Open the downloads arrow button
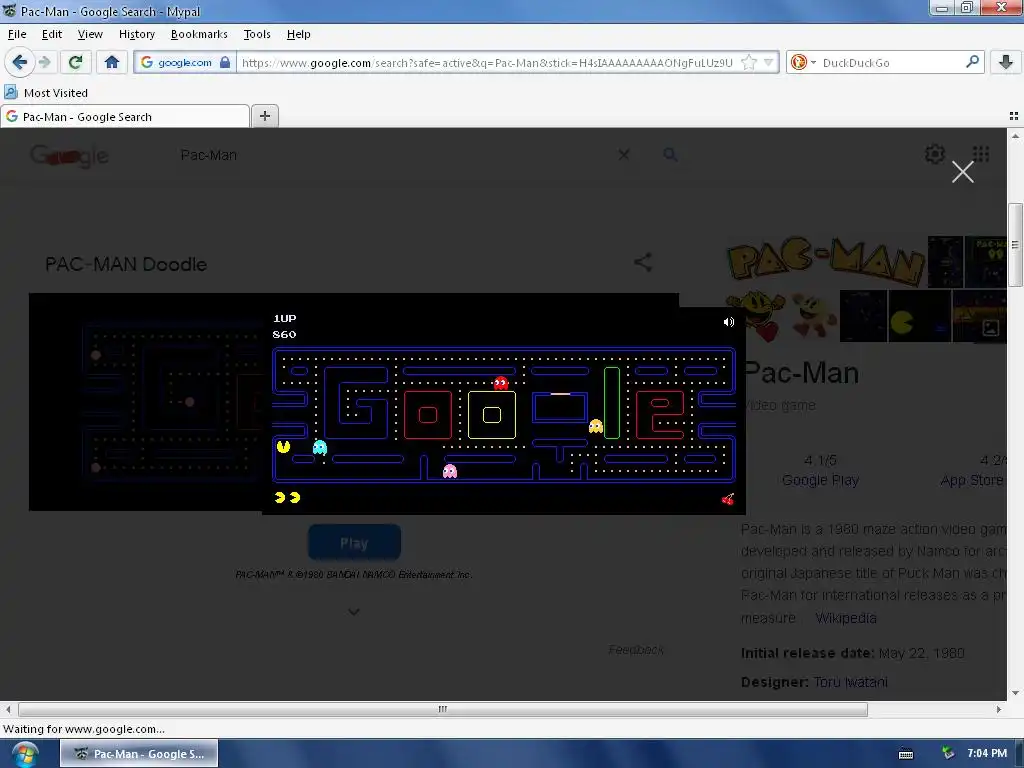The height and width of the screenshot is (768, 1024). 1006,62
